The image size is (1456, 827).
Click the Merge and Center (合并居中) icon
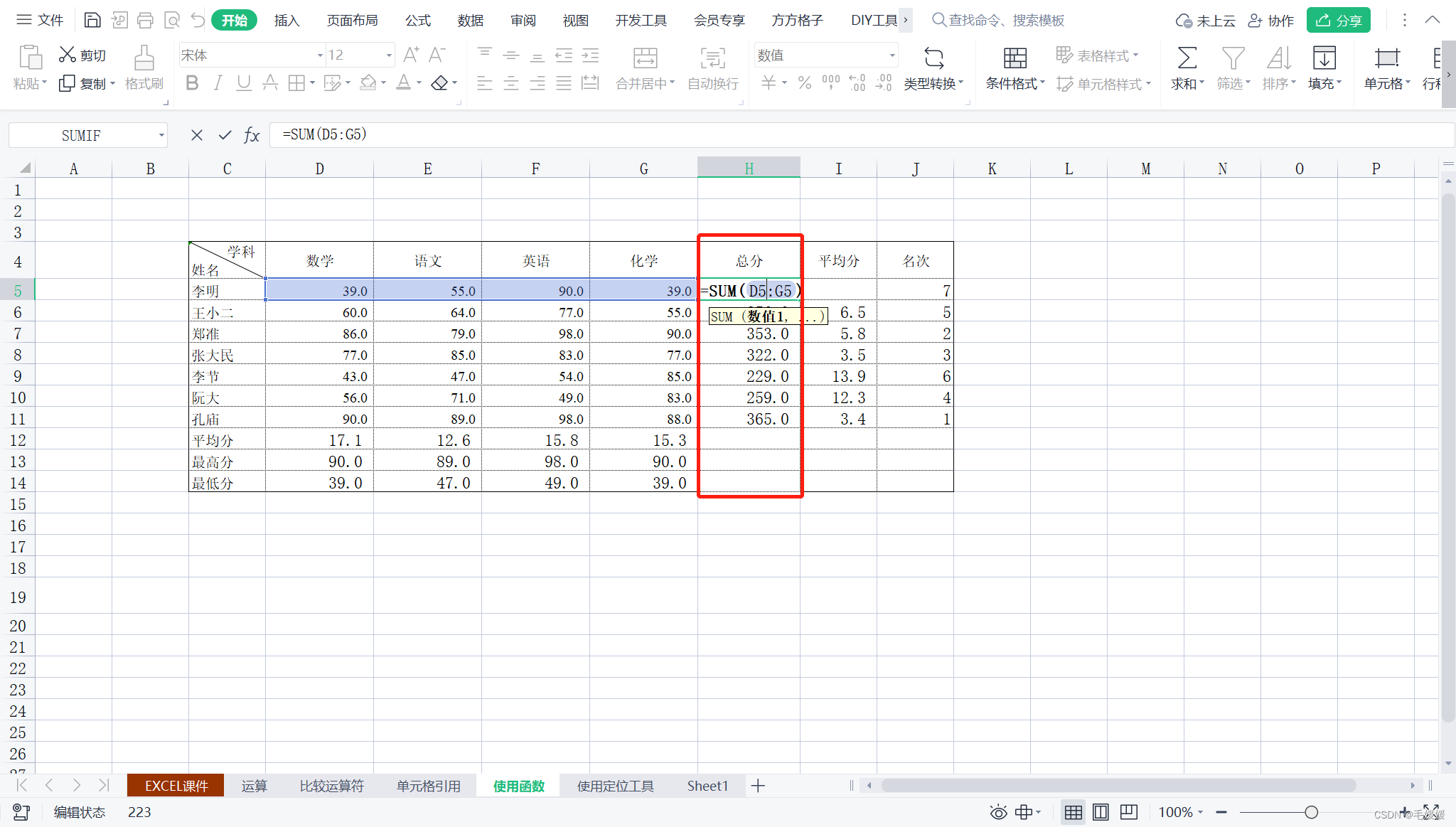click(645, 58)
